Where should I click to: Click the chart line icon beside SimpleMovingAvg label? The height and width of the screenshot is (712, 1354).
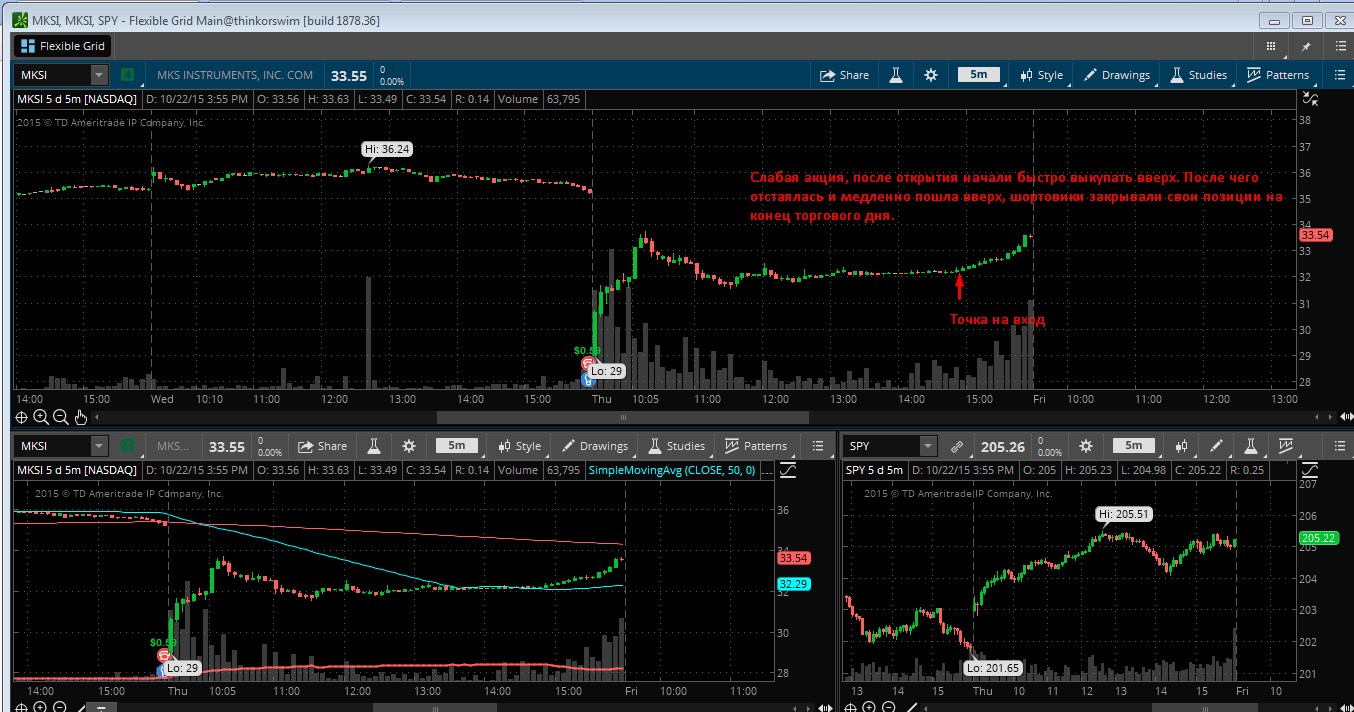[787, 470]
